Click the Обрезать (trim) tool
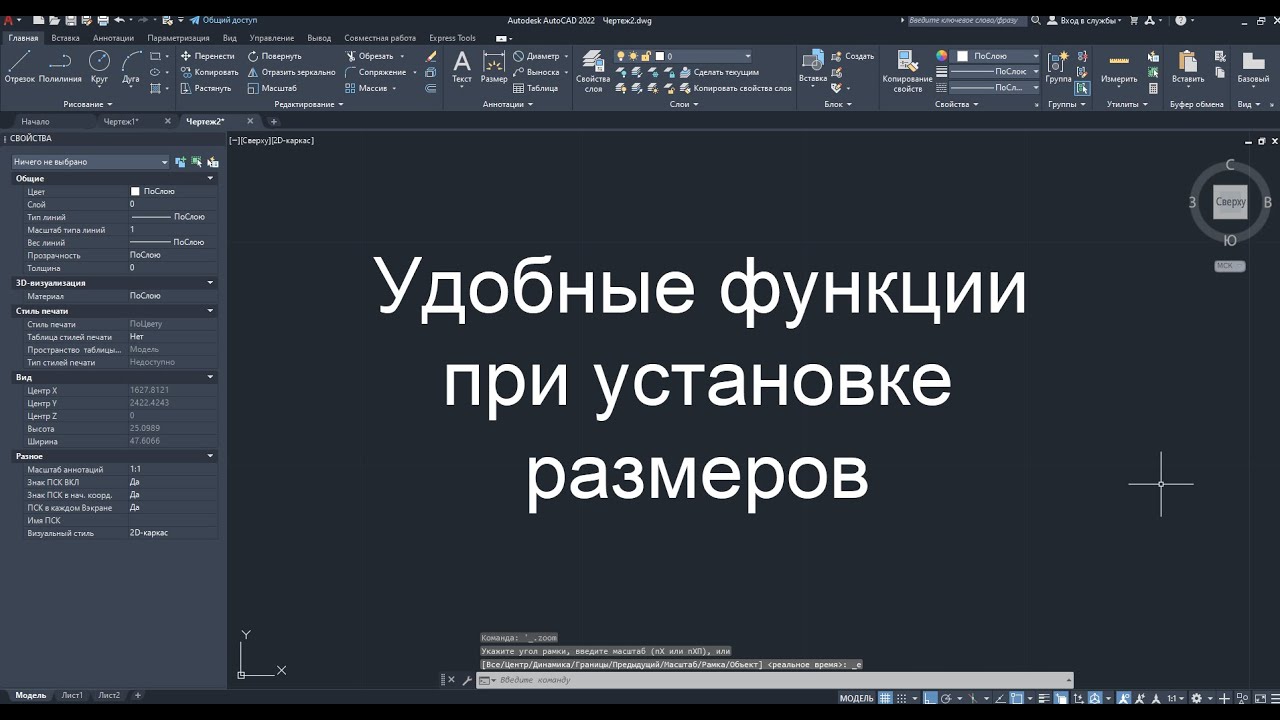The width and height of the screenshot is (1280, 720). [x=369, y=56]
